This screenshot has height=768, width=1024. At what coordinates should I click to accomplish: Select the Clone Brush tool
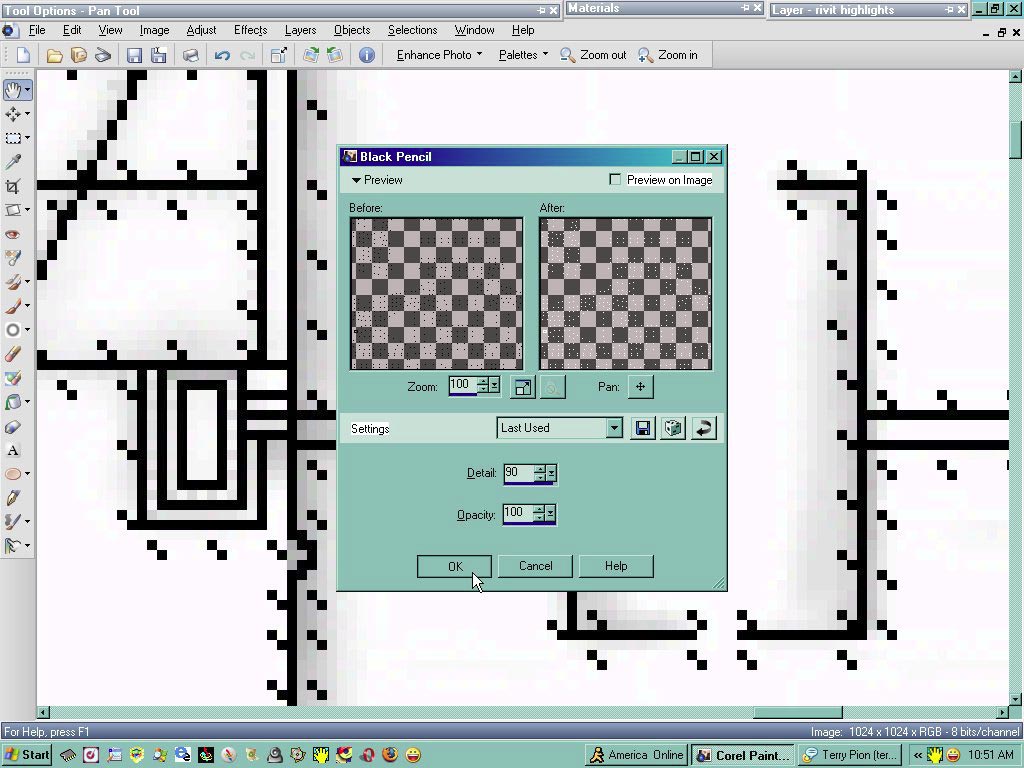12,281
